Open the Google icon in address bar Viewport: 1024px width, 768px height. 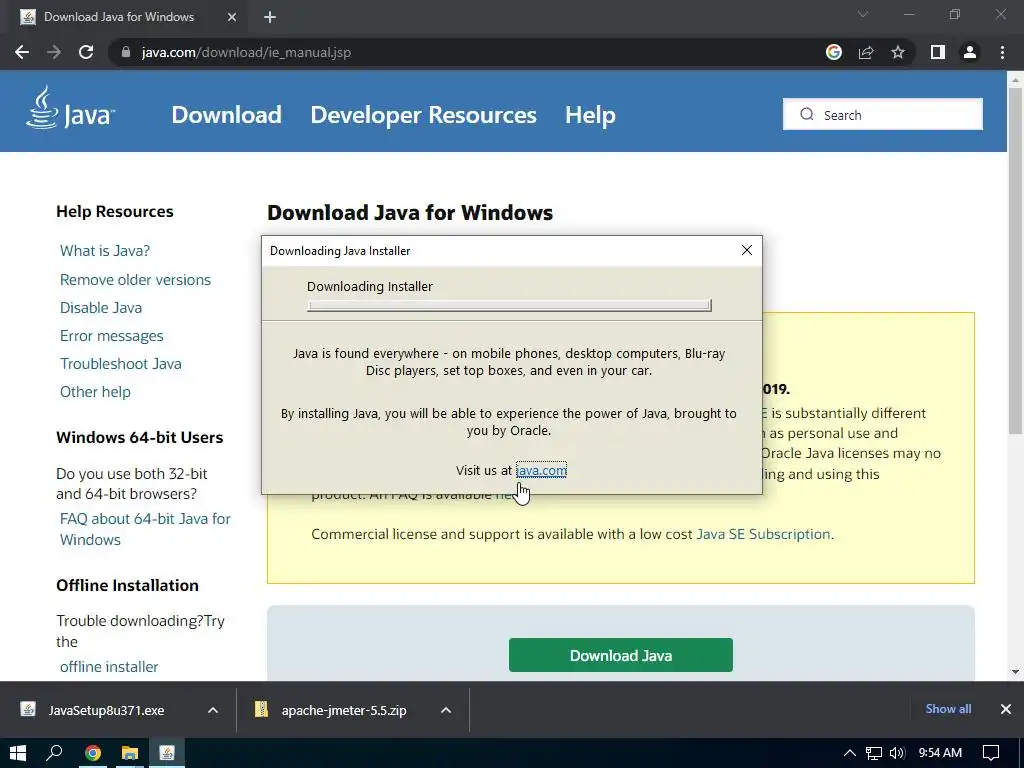click(834, 52)
